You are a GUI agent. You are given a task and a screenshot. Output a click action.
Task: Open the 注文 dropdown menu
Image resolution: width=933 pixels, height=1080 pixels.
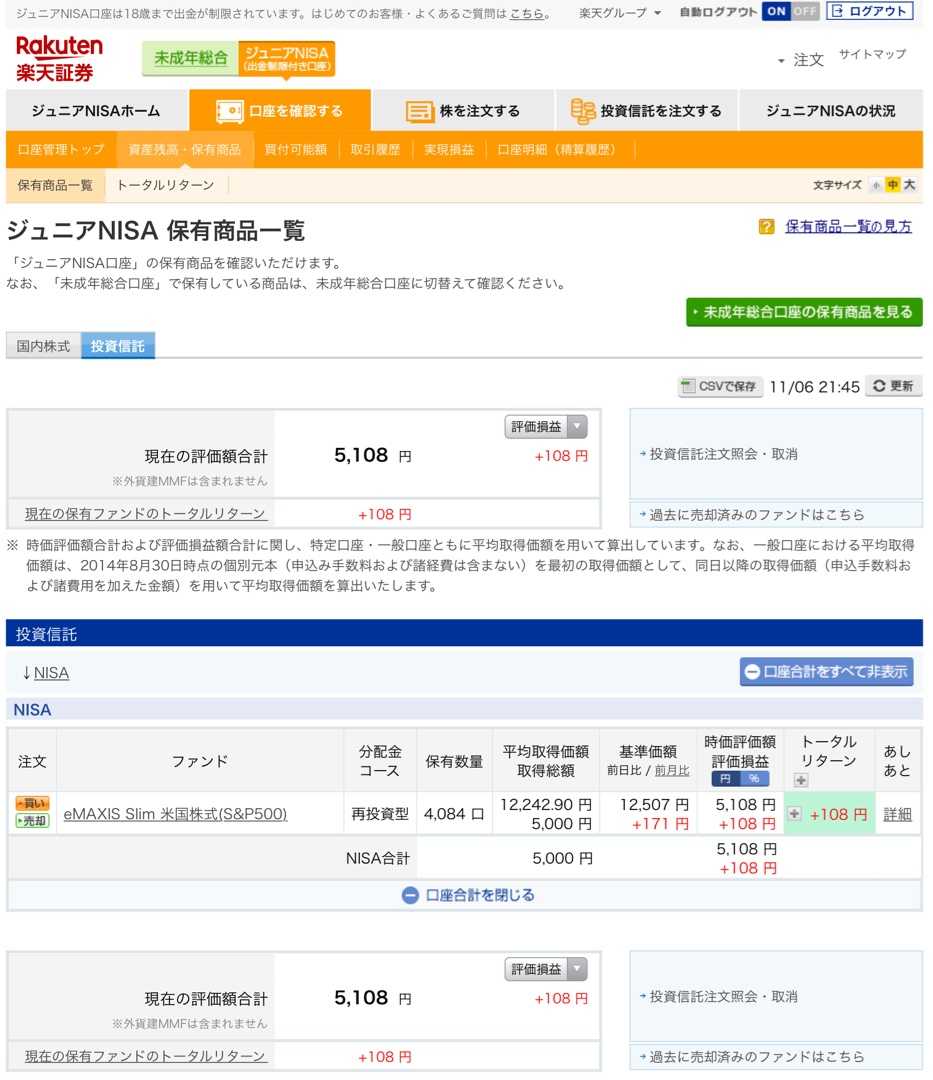(x=801, y=60)
